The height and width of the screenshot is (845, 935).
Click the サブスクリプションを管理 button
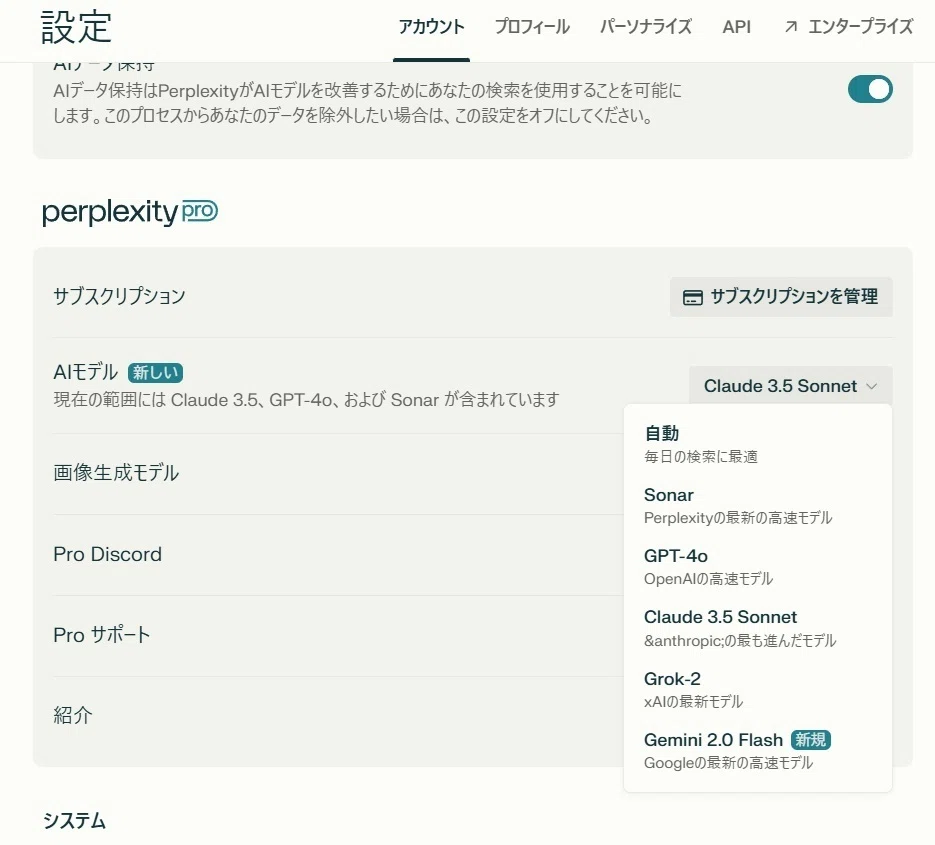click(x=781, y=296)
